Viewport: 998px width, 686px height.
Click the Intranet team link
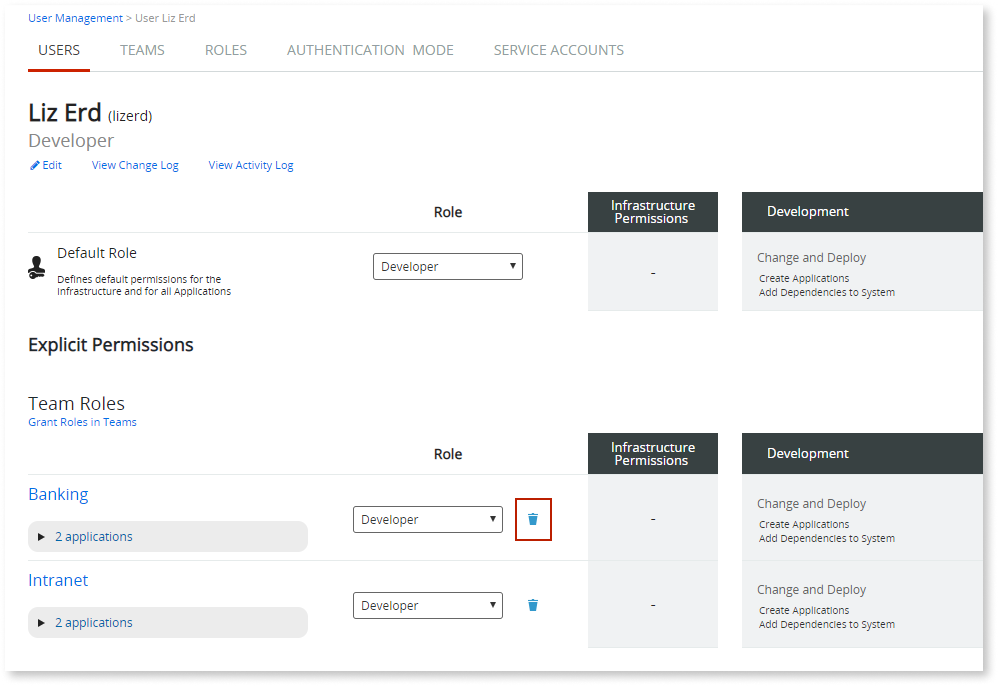click(x=57, y=580)
